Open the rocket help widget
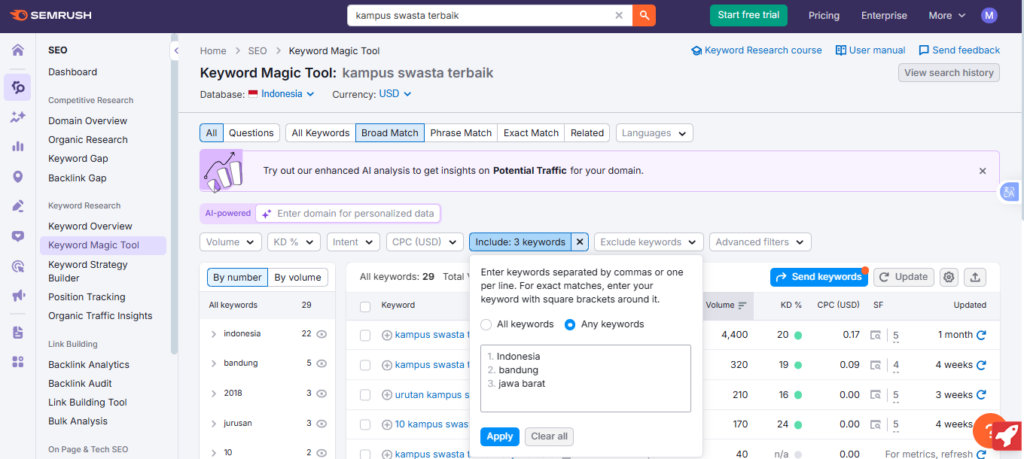The width and height of the screenshot is (1024, 459). (1006, 434)
